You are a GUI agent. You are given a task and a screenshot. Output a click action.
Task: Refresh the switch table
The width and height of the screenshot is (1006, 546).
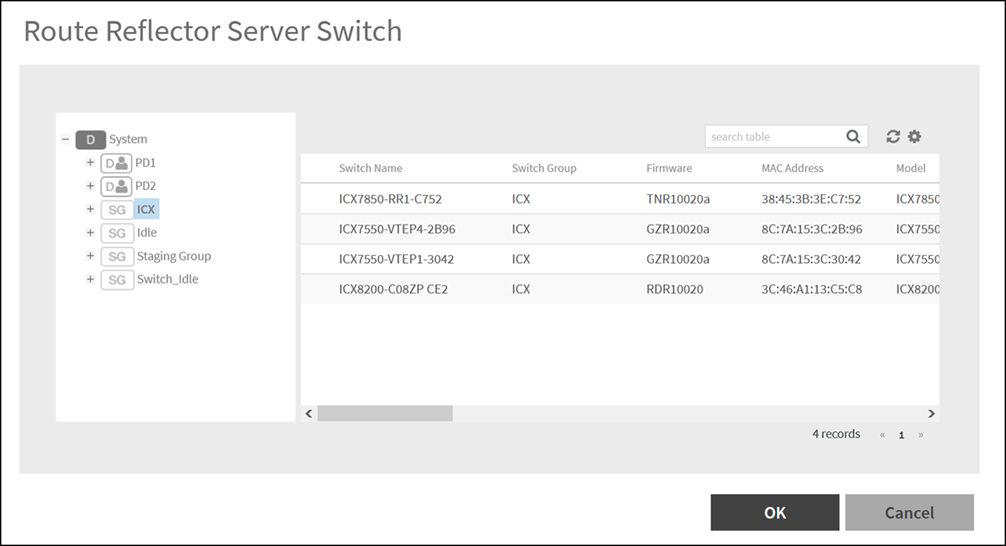(893, 137)
